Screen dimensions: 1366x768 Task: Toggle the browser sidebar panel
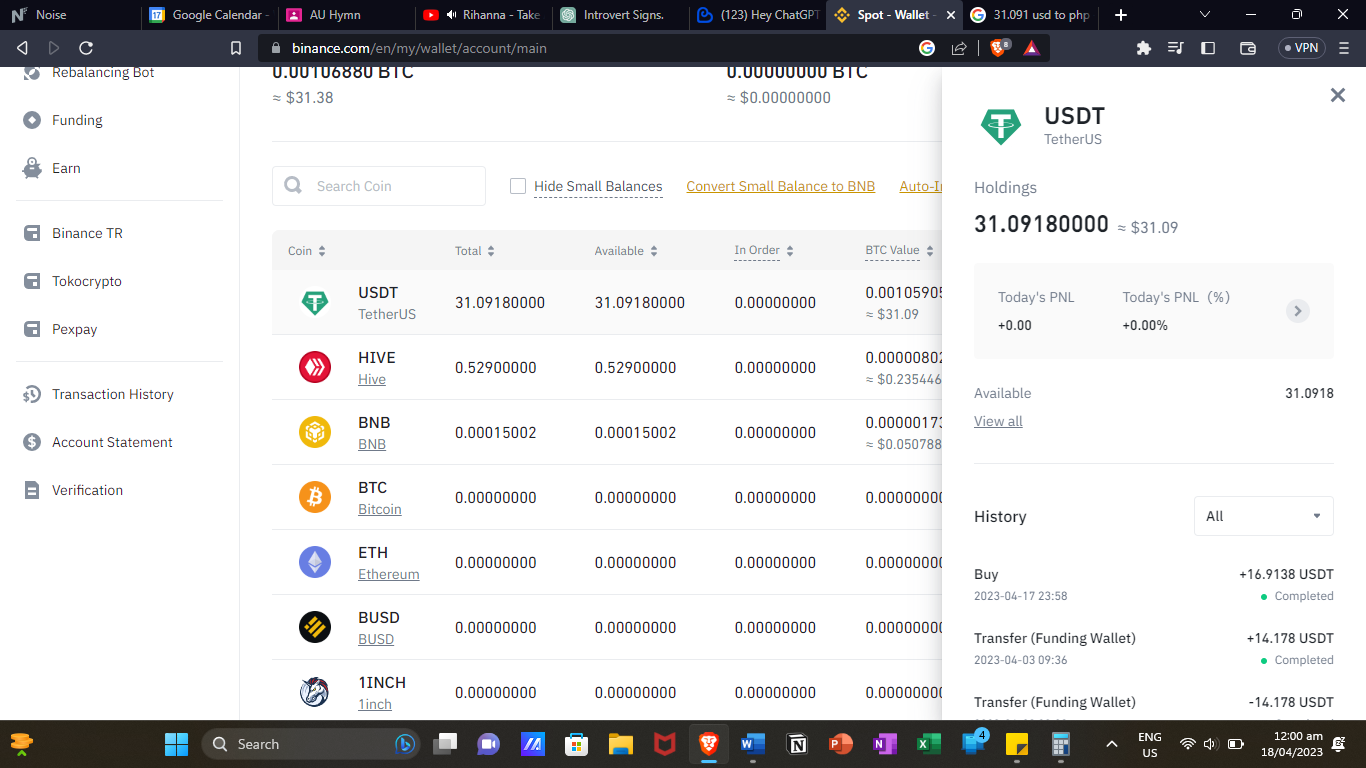(x=1208, y=48)
